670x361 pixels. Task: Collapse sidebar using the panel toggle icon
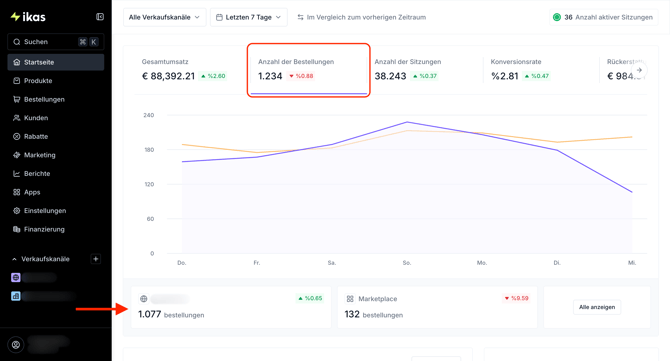point(100,17)
